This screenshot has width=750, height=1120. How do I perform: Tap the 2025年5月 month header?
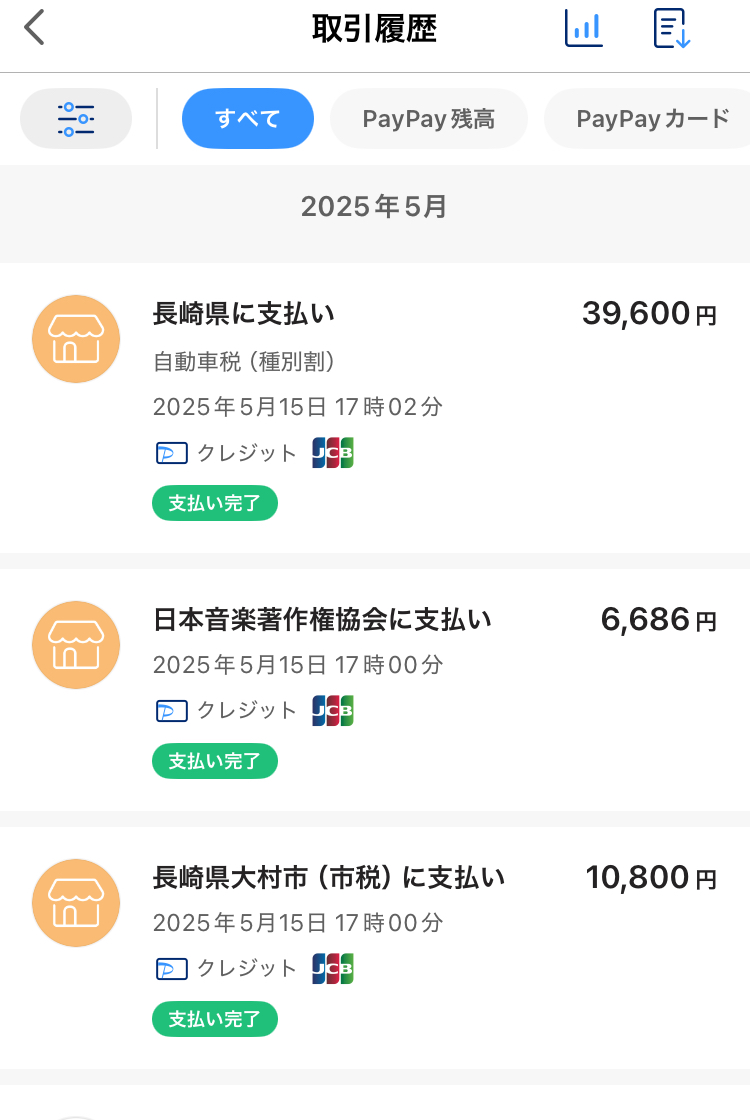pos(374,207)
